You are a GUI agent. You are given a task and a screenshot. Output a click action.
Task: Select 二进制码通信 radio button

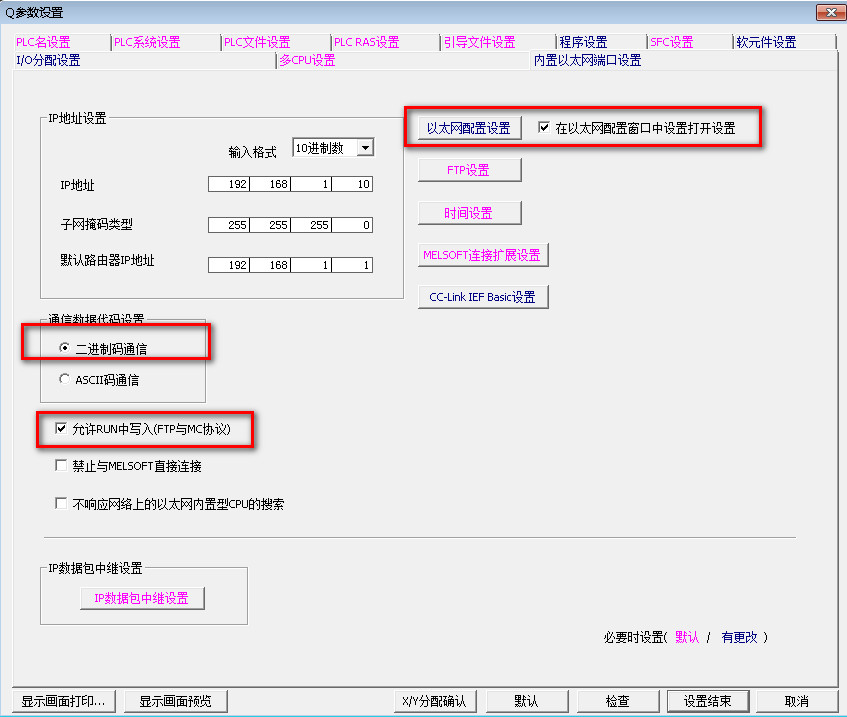point(65,348)
